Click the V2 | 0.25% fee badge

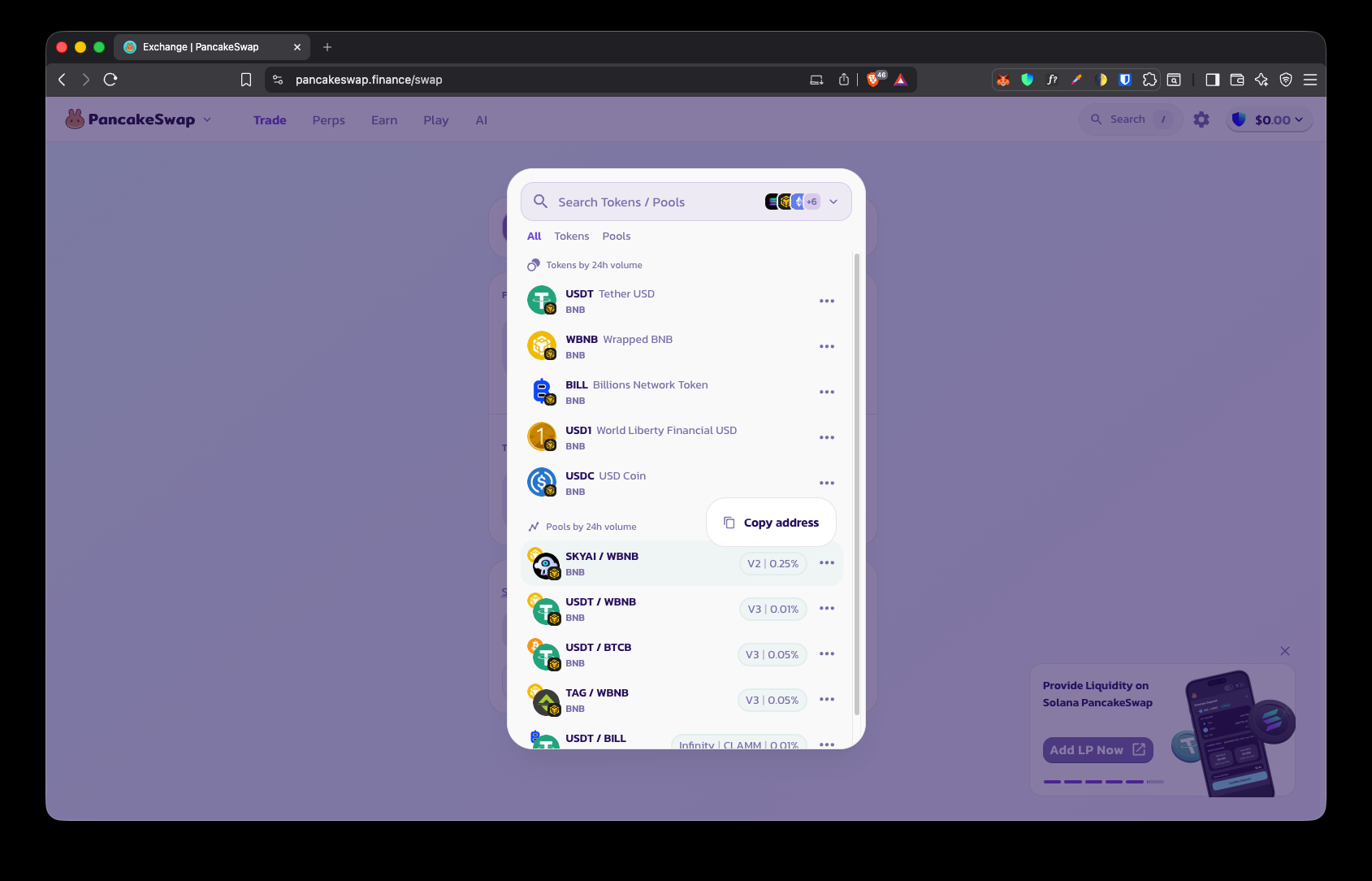[773, 563]
